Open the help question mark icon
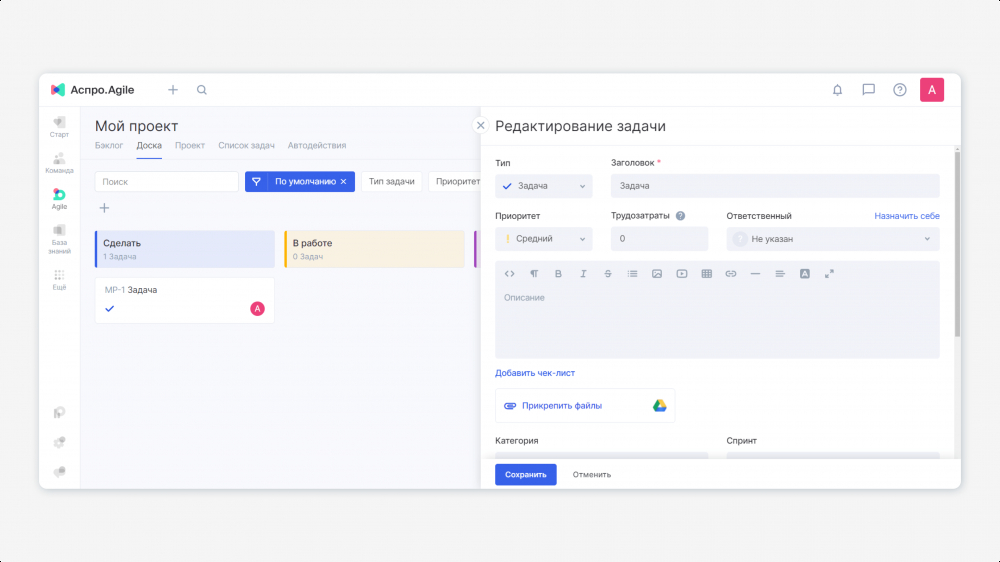Image resolution: width=1000 pixels, height=562 pixels. point(900,90)
